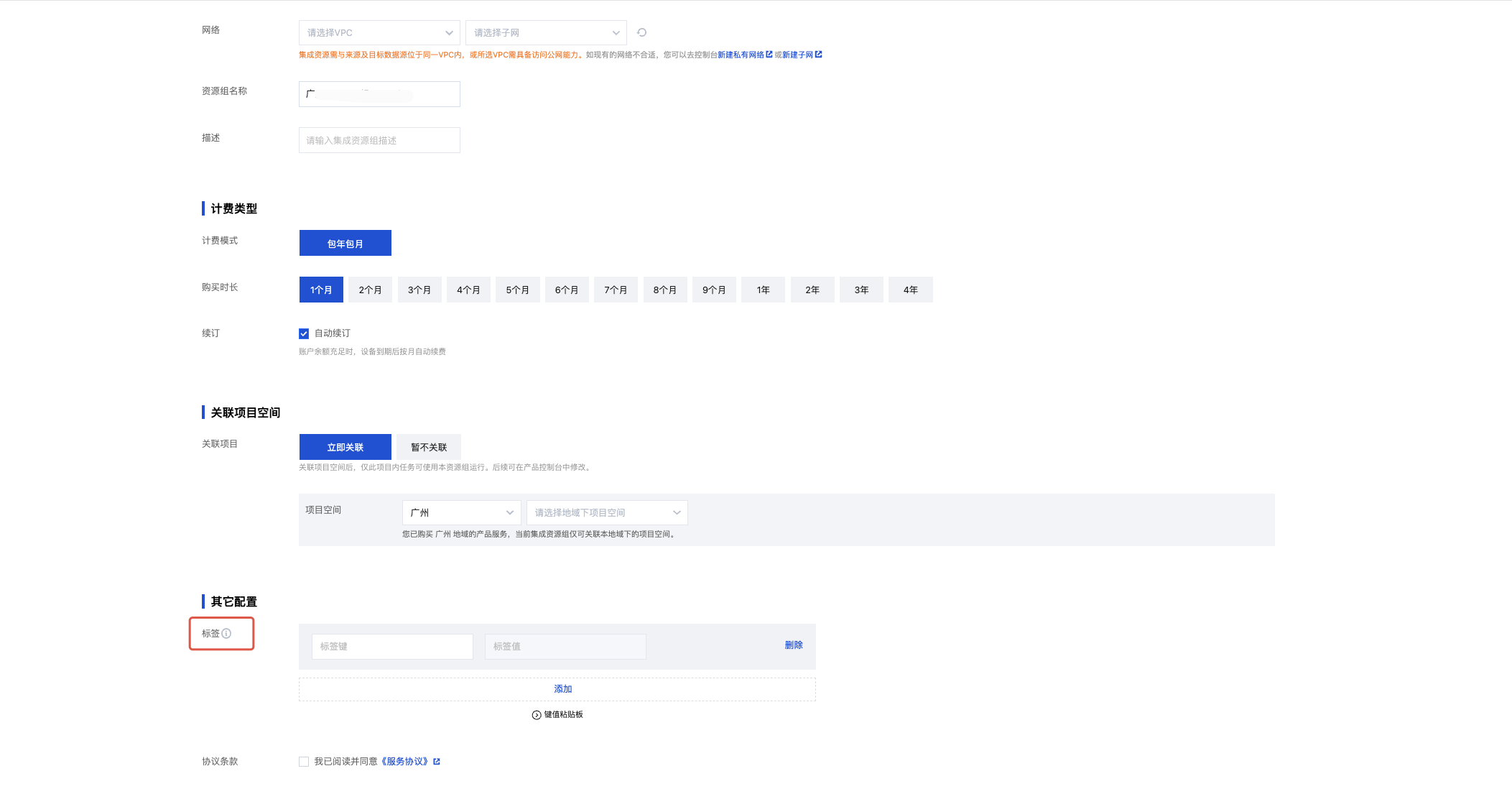Screen dimensions: 1512x794
Task: Click the 添加 tag button
Action: pos(562,689)
